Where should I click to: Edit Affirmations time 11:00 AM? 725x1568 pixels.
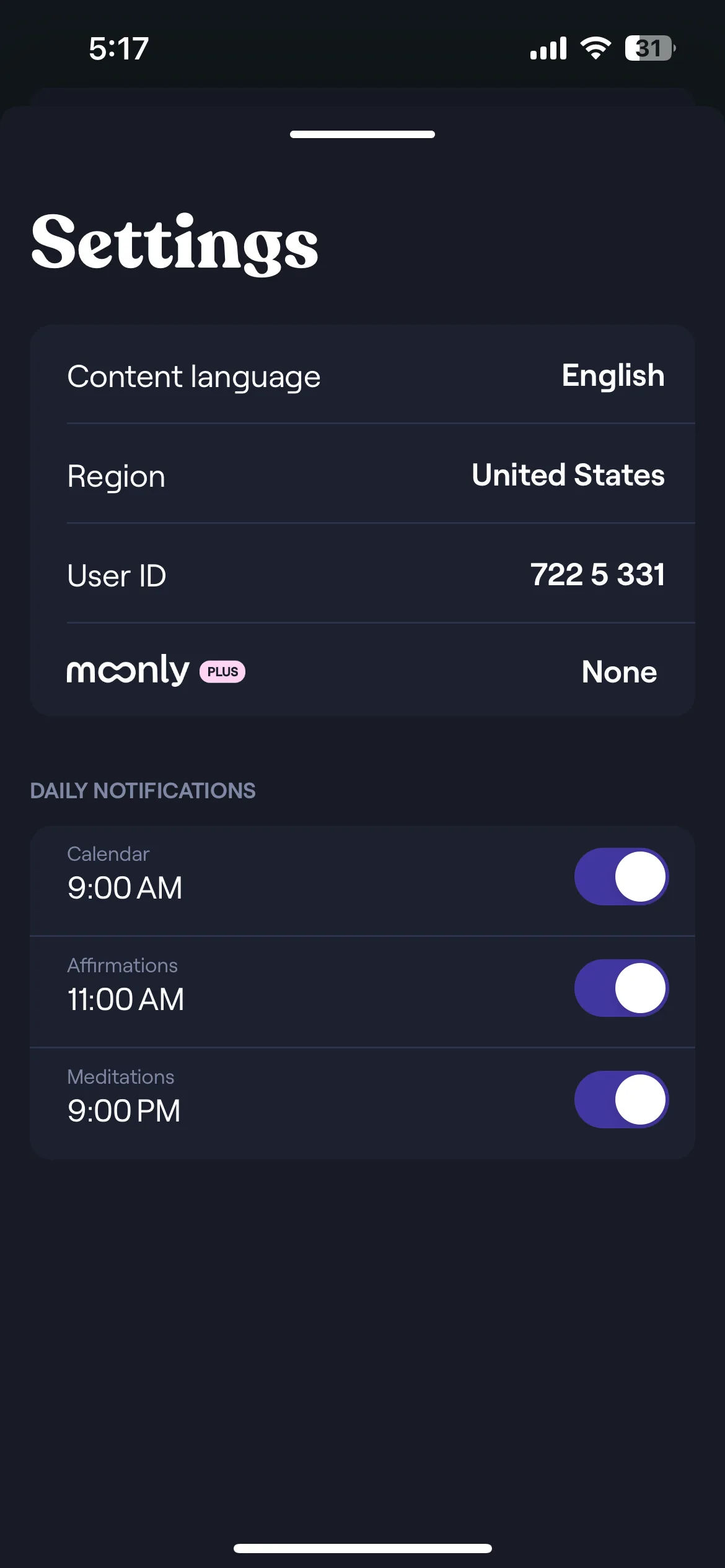[x=126, y=999]
